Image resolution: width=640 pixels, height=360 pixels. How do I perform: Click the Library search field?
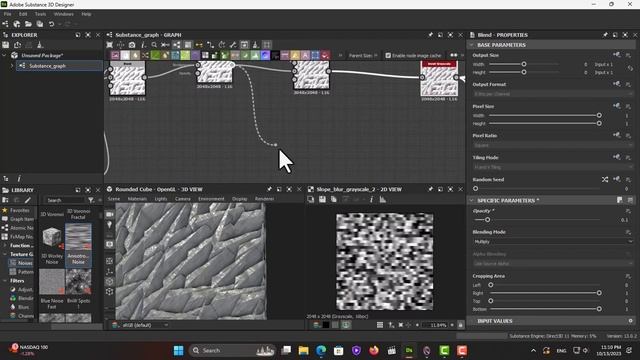point(64,200)
